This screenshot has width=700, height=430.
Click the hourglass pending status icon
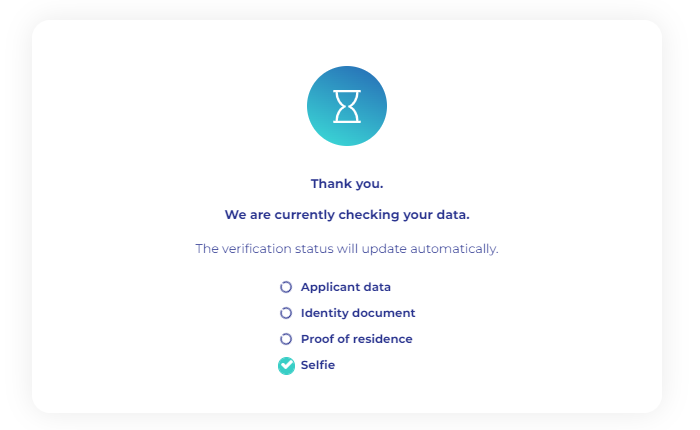(x=347, y=106)
